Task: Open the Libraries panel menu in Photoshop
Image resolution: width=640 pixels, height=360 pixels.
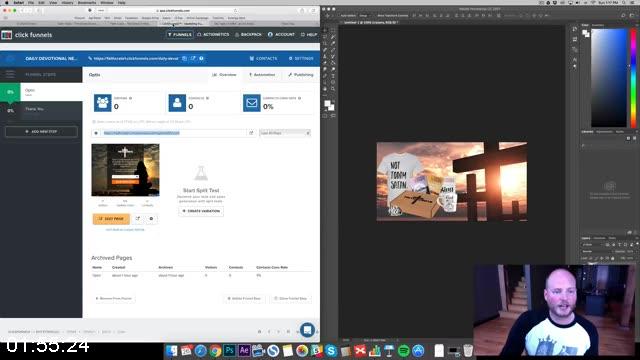Action: coord(637,131)
